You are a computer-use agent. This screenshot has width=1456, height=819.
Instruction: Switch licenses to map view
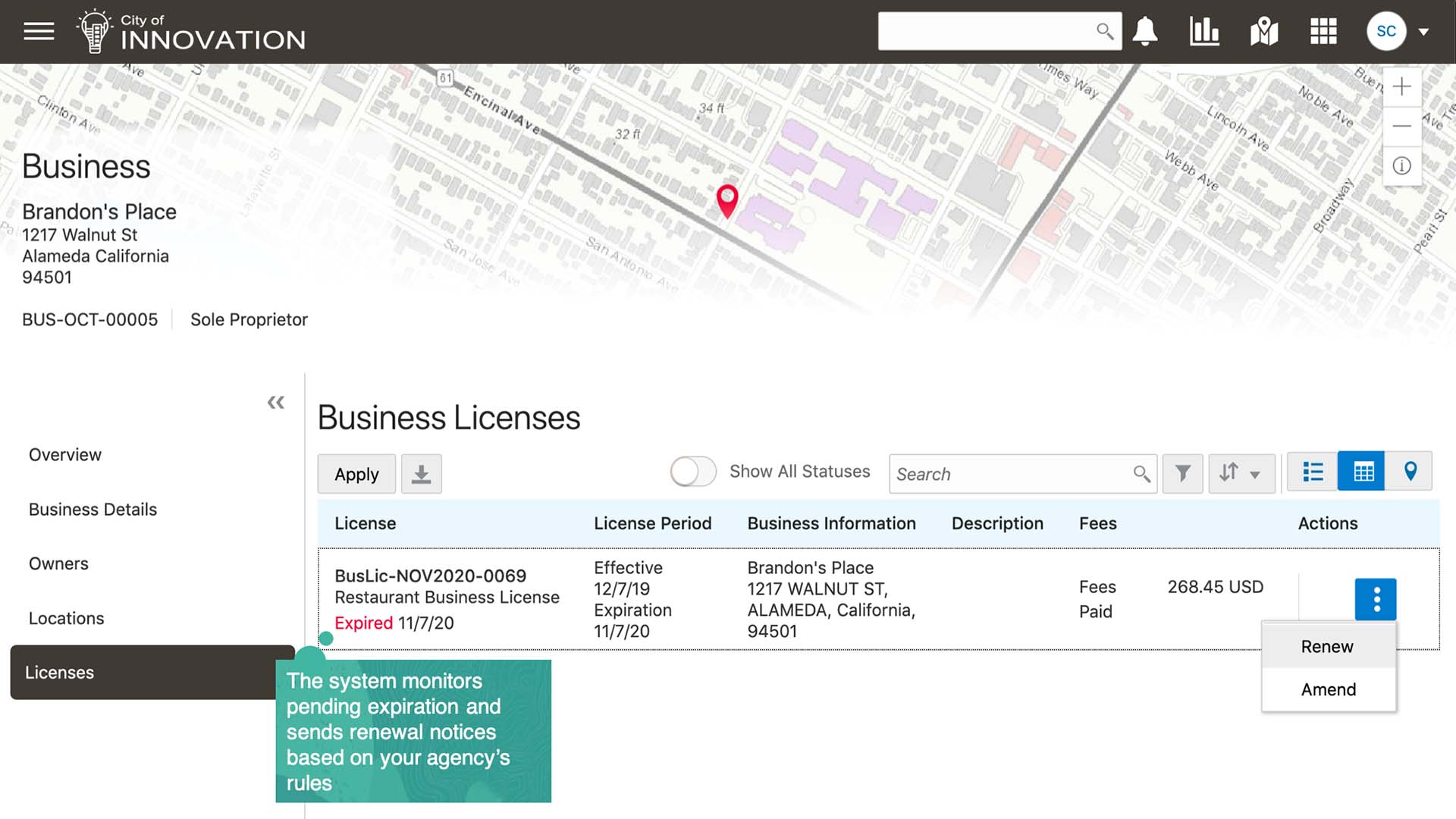click(x=1410, y=471)
